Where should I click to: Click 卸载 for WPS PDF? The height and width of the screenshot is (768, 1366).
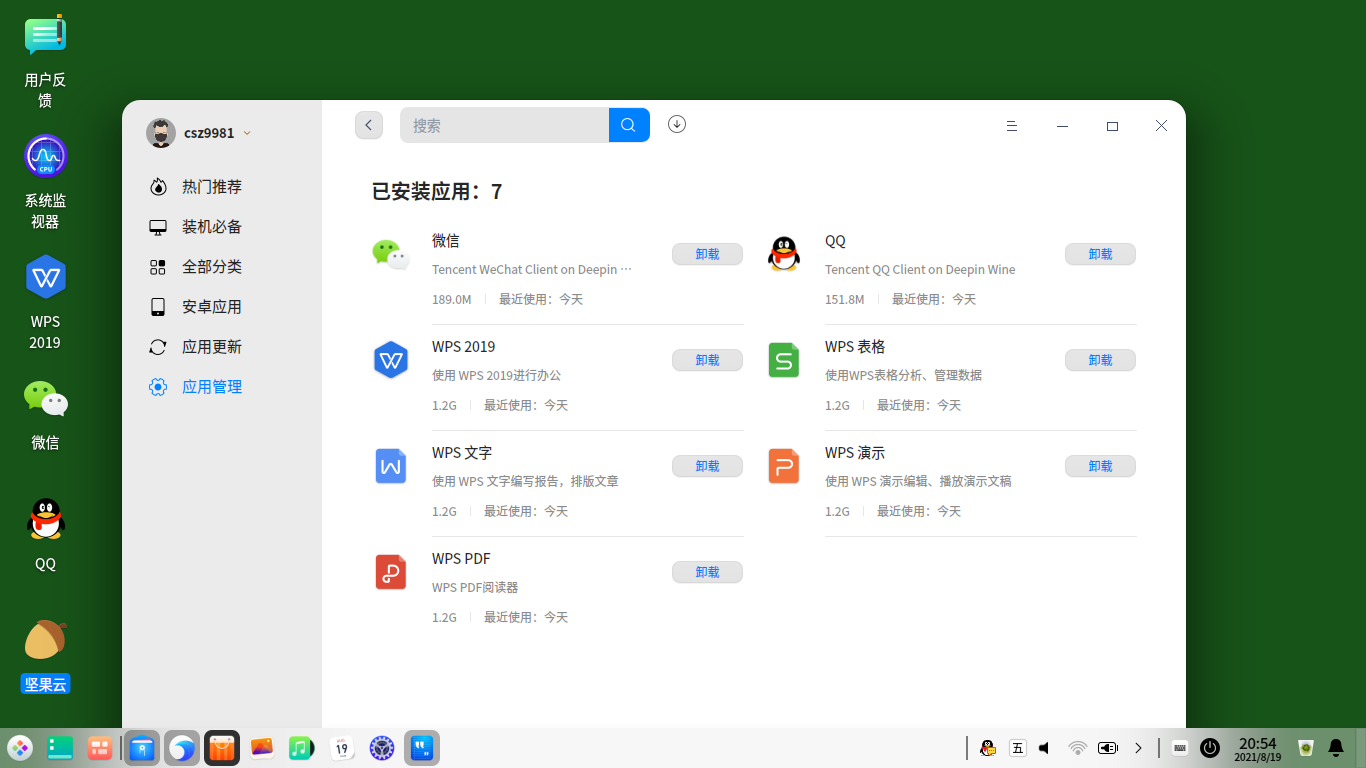[707, 572]
